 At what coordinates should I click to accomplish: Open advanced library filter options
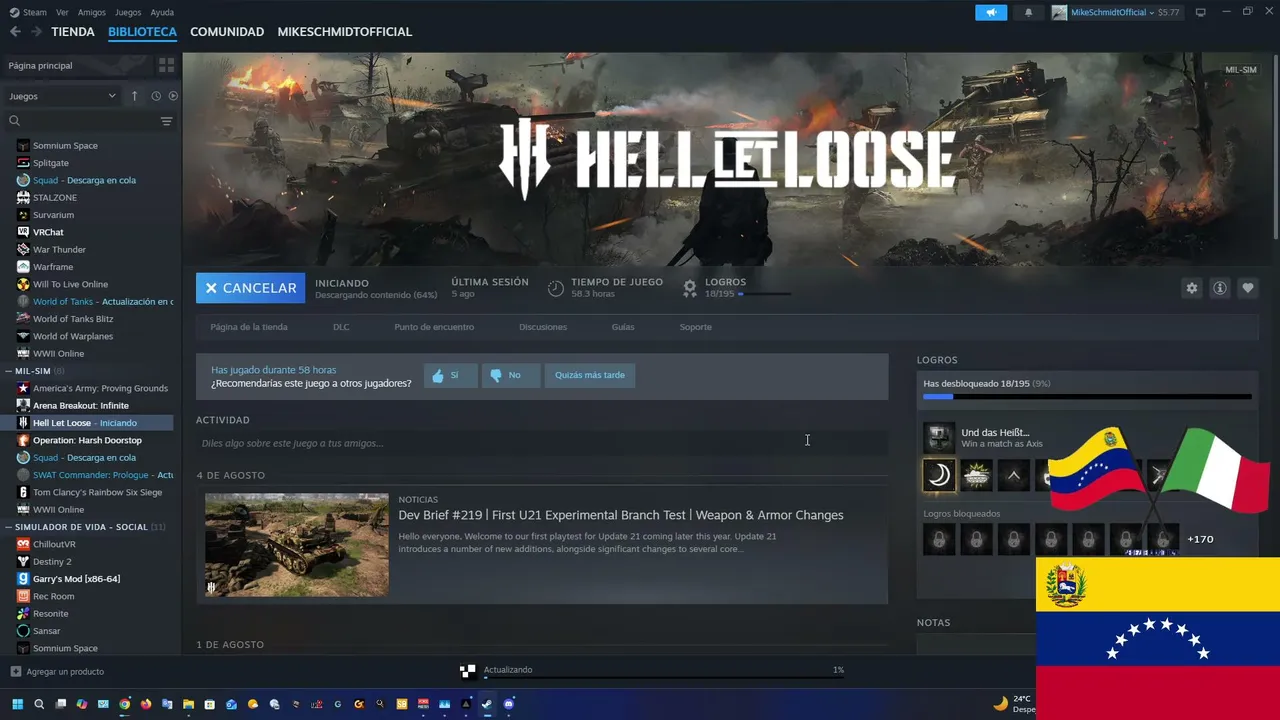(x=166, y=121)
